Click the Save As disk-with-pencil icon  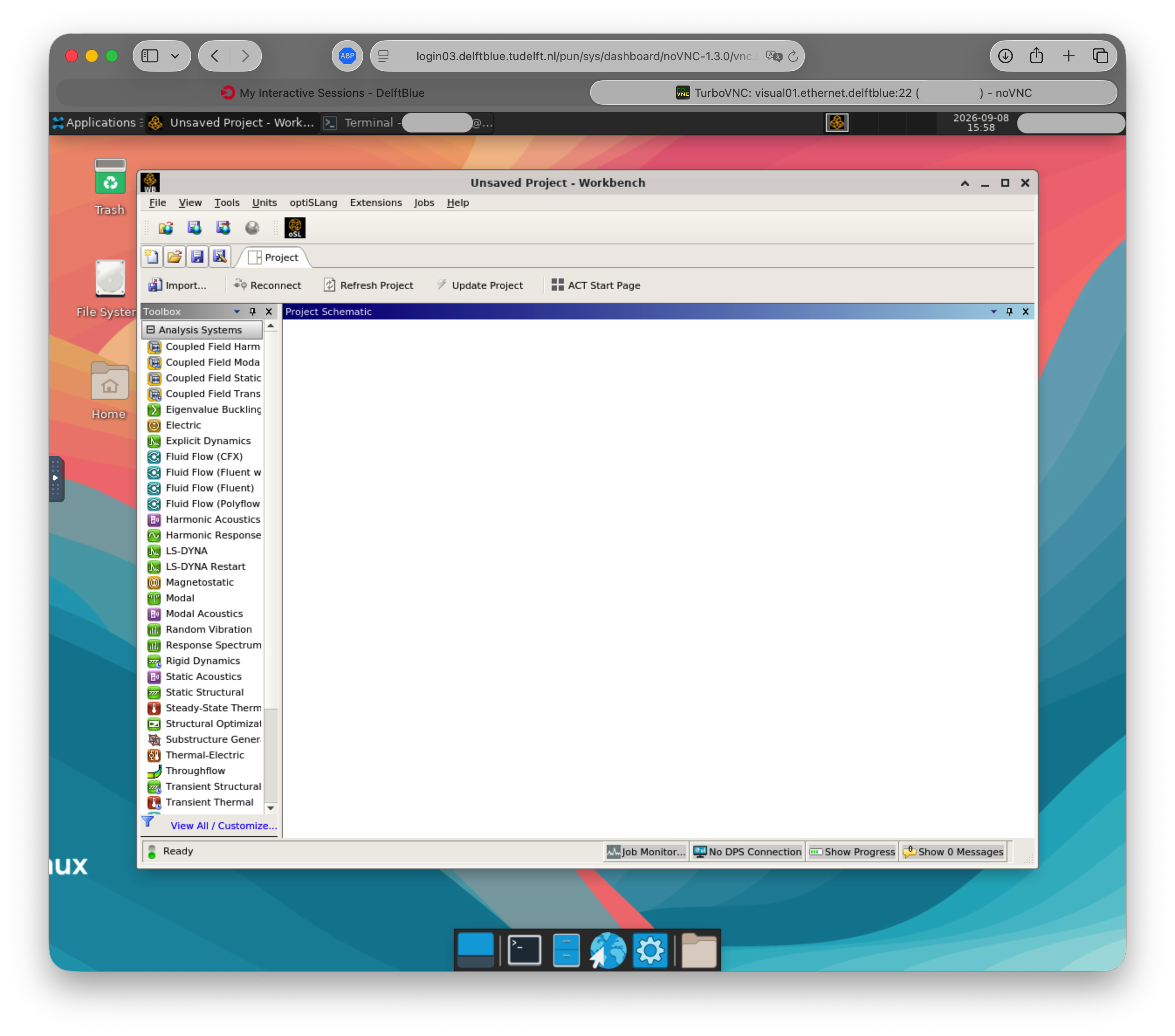tap(220, 257)
